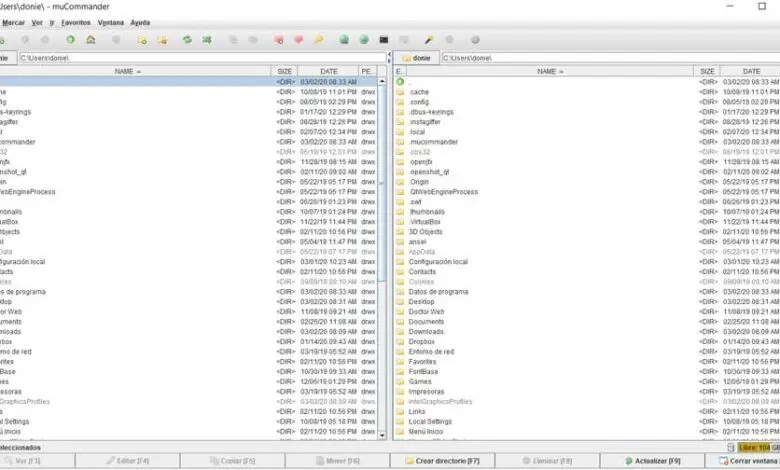This screenshot has width=780, height=470.
Task: Click the Editar [F4] button
Action: click(127, 461)
